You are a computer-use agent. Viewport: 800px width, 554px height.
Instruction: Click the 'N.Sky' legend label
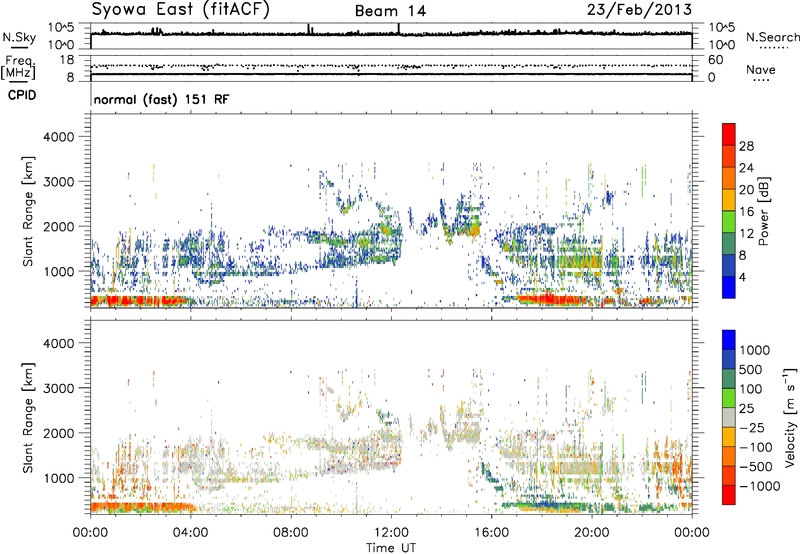pyautogui.click(x=19, y=37)
